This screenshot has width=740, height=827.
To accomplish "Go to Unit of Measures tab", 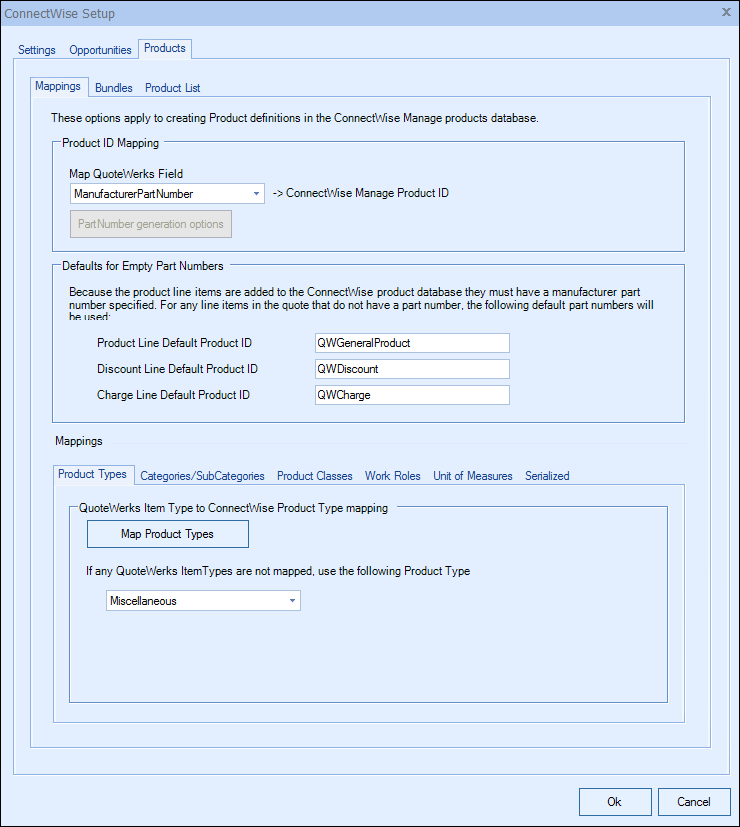I will pos(472,476).
